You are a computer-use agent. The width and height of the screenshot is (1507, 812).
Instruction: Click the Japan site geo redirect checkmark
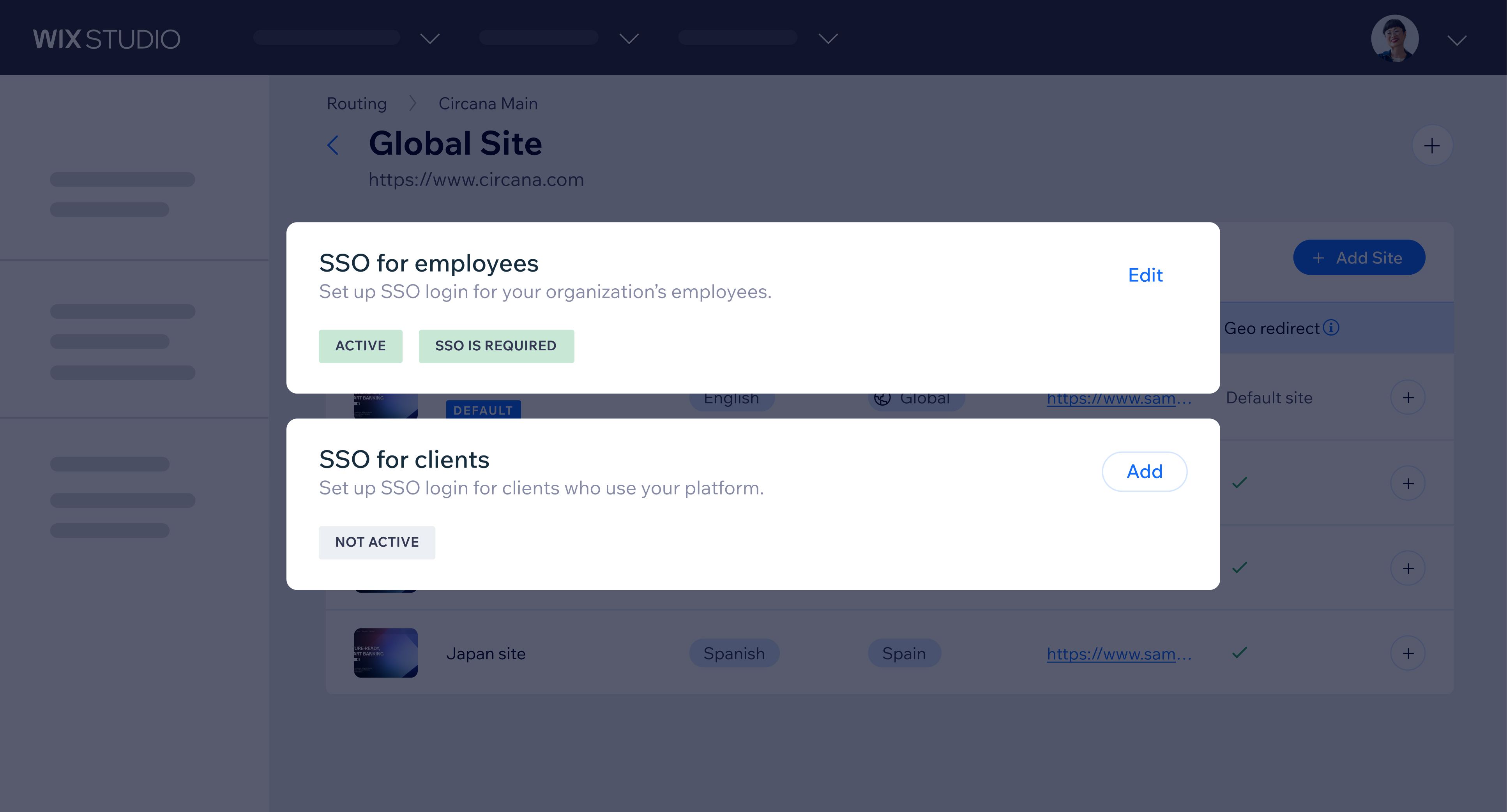[1239, 652]
